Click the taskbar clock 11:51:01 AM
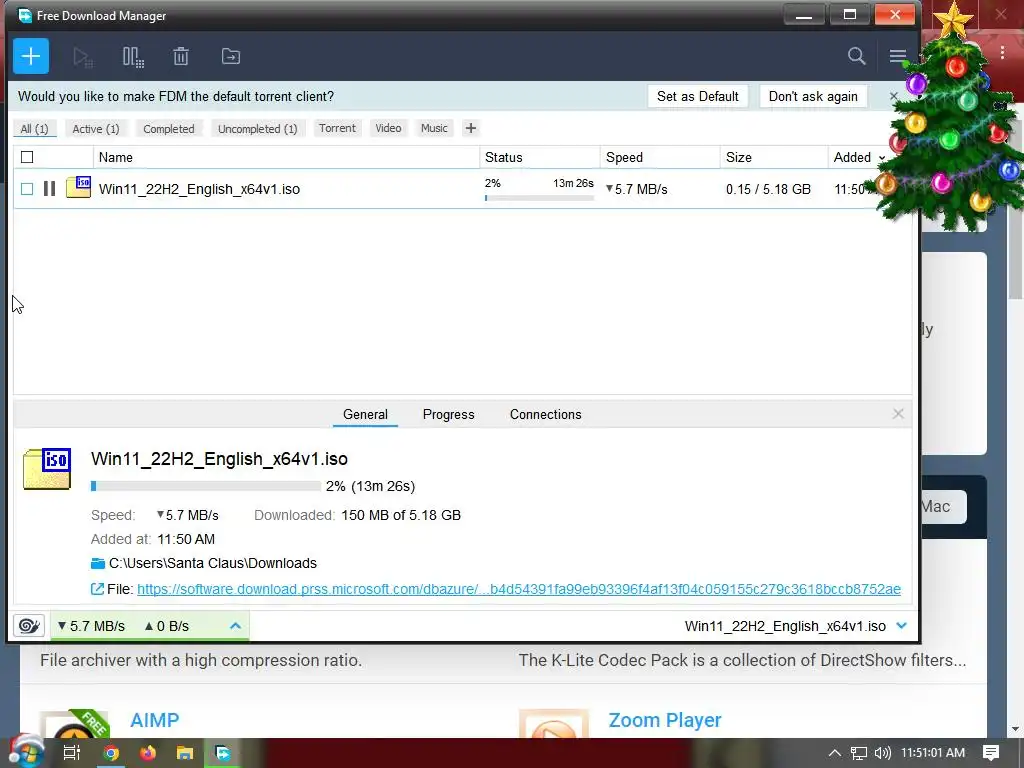This screenshot has height=768, width=1024. coord(933,753)
